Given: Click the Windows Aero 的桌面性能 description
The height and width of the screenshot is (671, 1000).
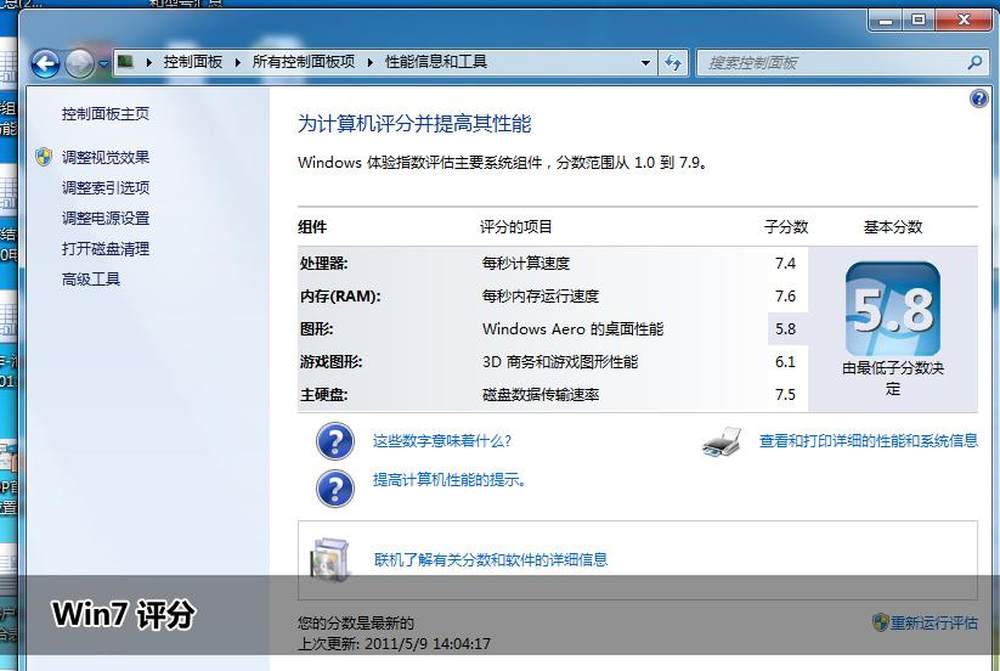Looking at the screenshot, I should tap(573, 329).
